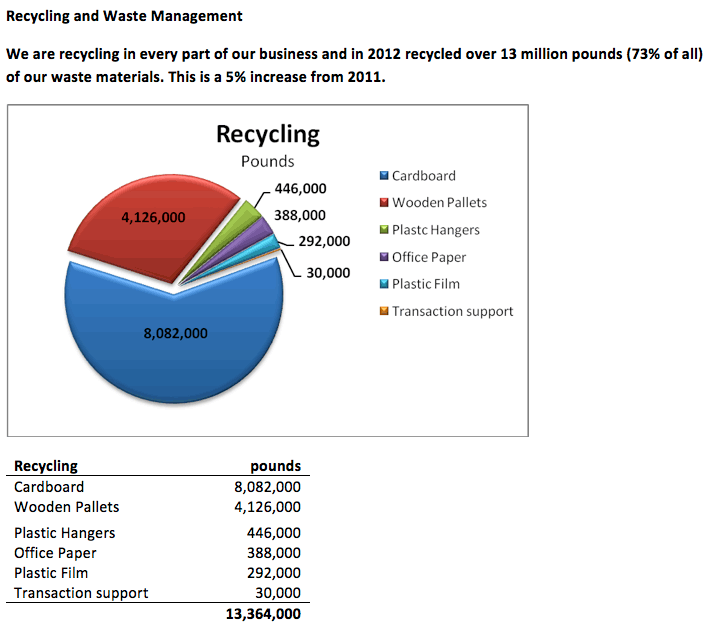This screenshot has width=708, height=629.
Task: Click the table value 4,126,000
Action: 267,507
